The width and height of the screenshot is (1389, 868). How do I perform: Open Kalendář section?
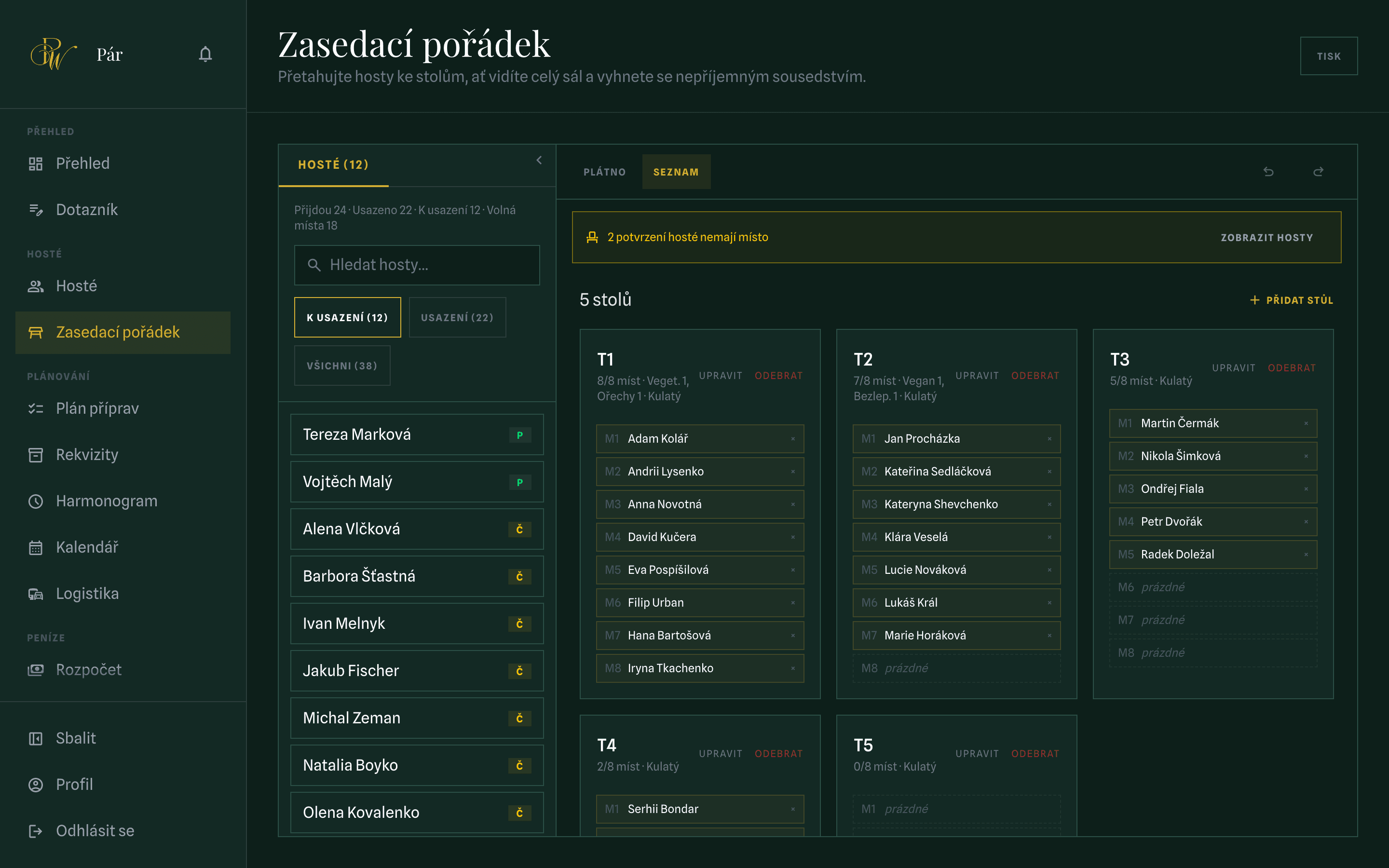coord(123,547)
